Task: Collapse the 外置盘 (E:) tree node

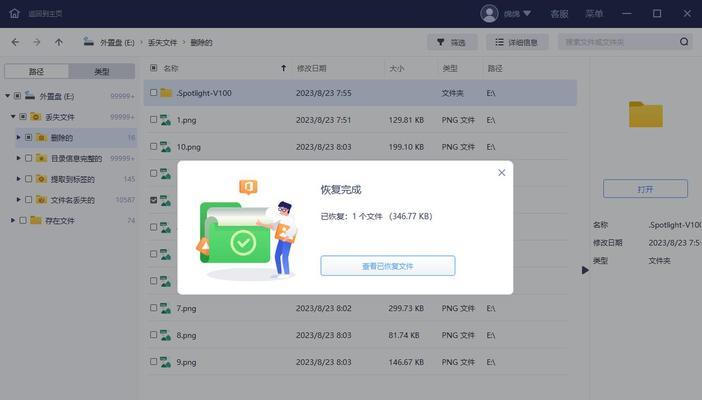Action: (x=8, y=96)
